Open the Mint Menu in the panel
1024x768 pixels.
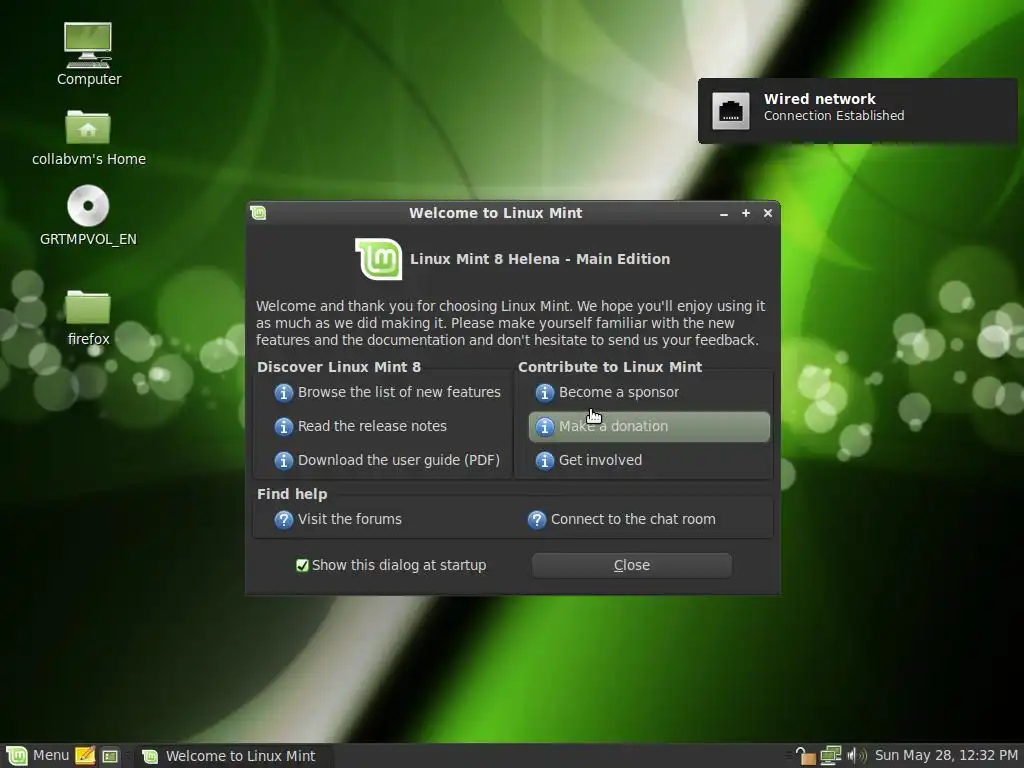[x=37, y=756]
